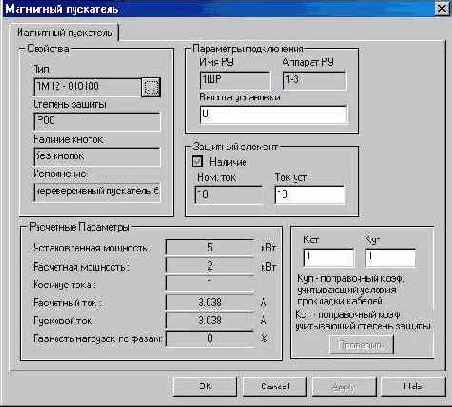This screenshot has width=452, height=407.
Task: Open the type selection browse button
Action: pos(151,87)
